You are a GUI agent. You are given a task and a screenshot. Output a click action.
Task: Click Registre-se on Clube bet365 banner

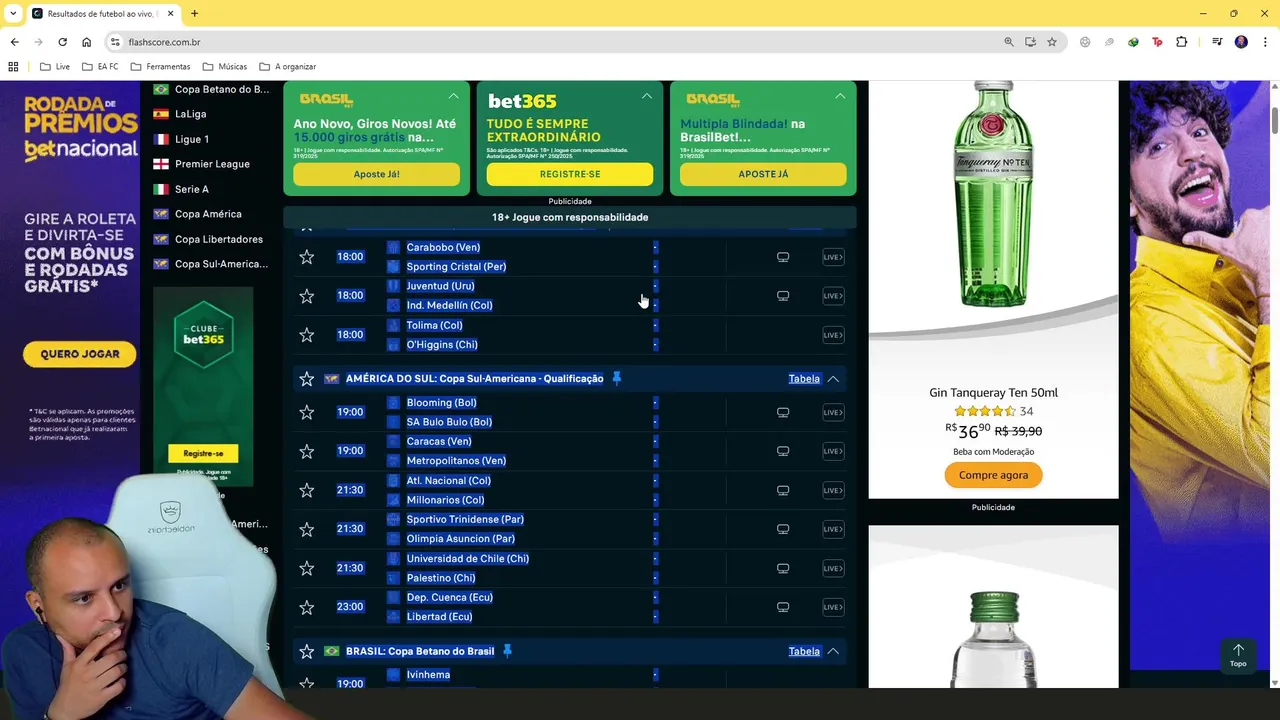203,453
